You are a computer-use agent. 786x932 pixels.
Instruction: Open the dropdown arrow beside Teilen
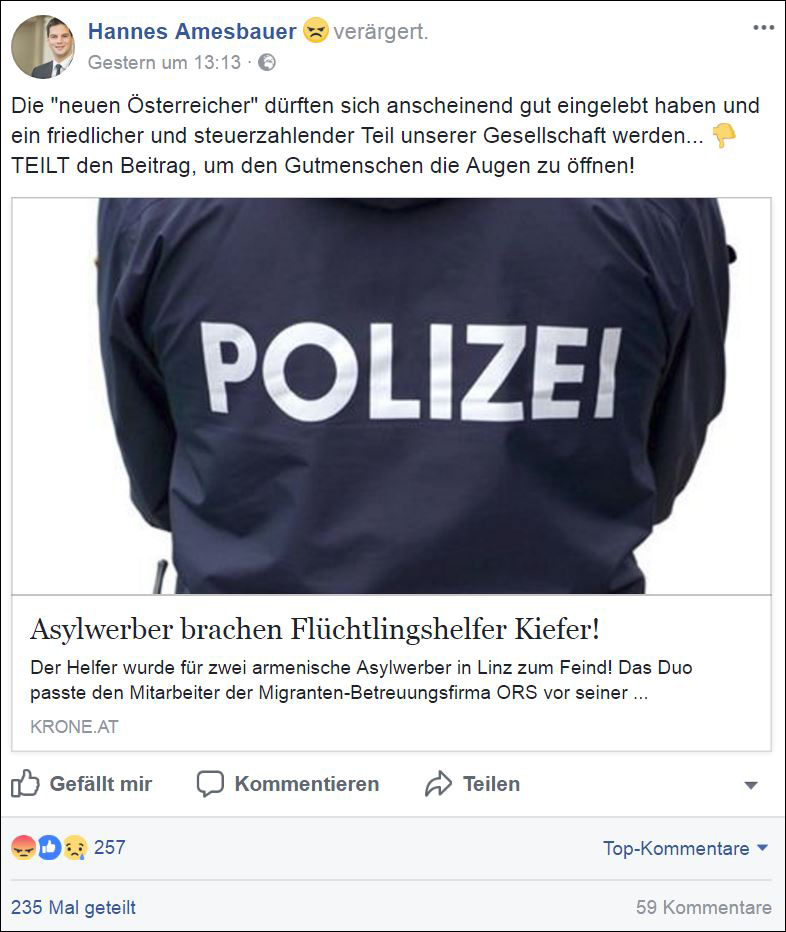coord(751,785)
